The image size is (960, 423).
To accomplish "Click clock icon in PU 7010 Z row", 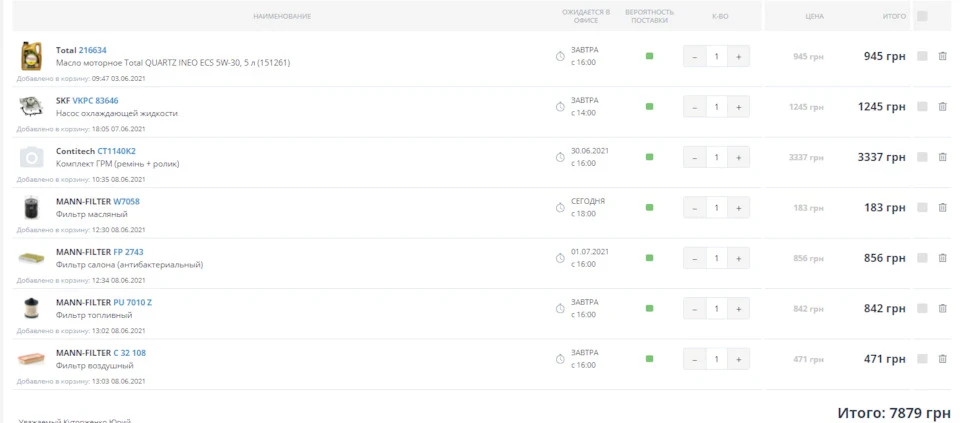I will (x=560, y=309).
